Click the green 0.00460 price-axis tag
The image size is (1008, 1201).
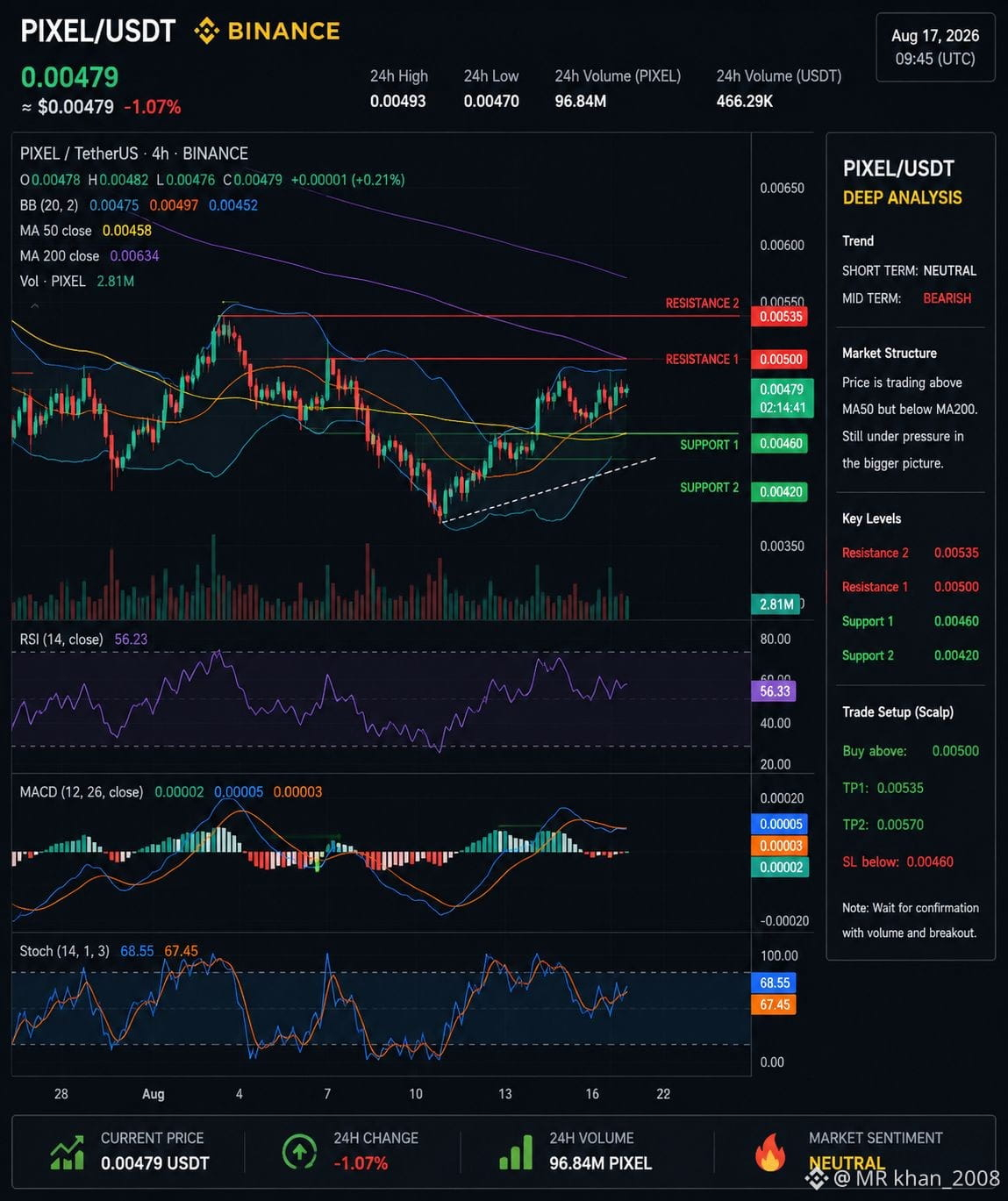click(781, 444)
